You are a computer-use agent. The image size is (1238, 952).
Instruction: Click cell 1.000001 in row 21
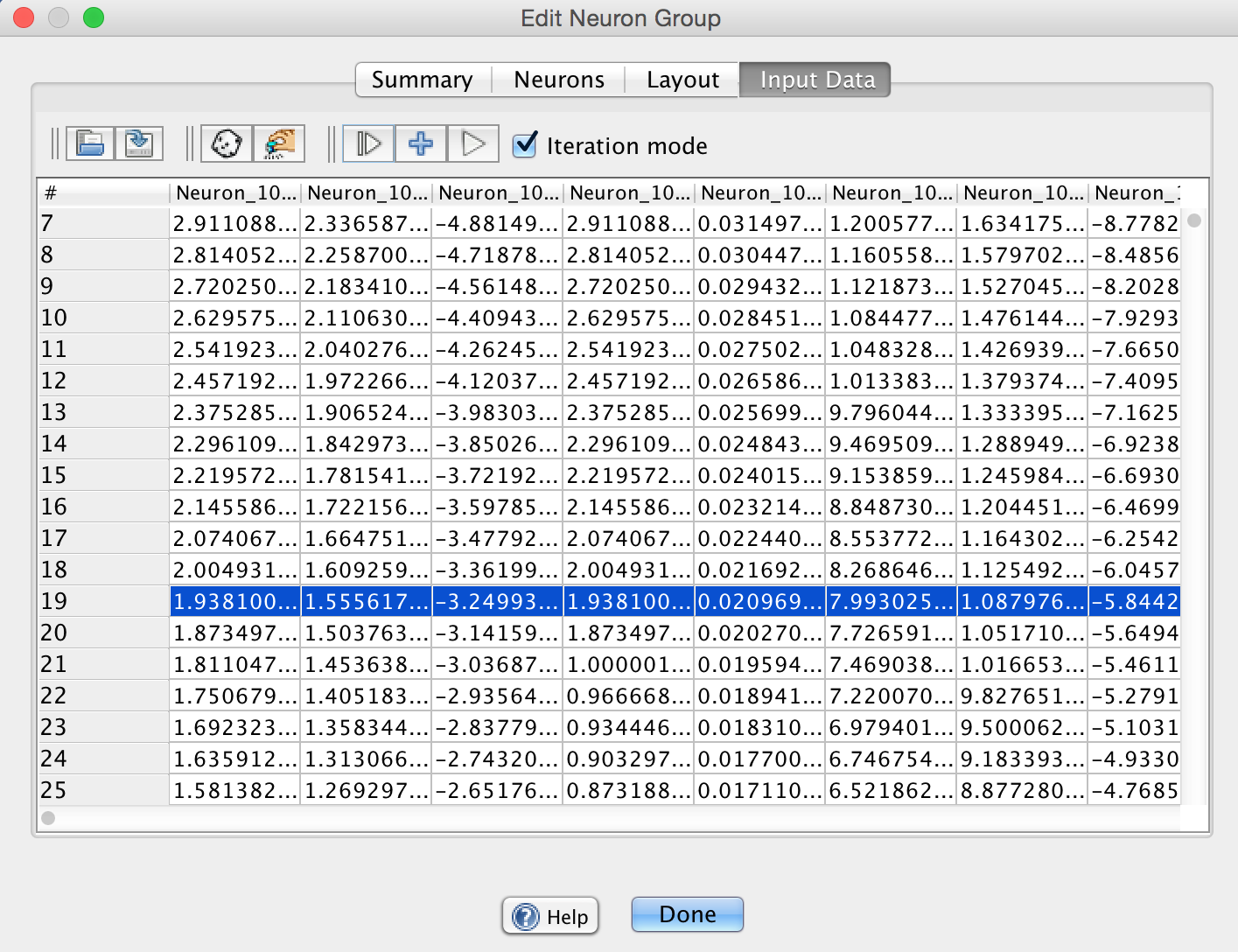[628, 665]
